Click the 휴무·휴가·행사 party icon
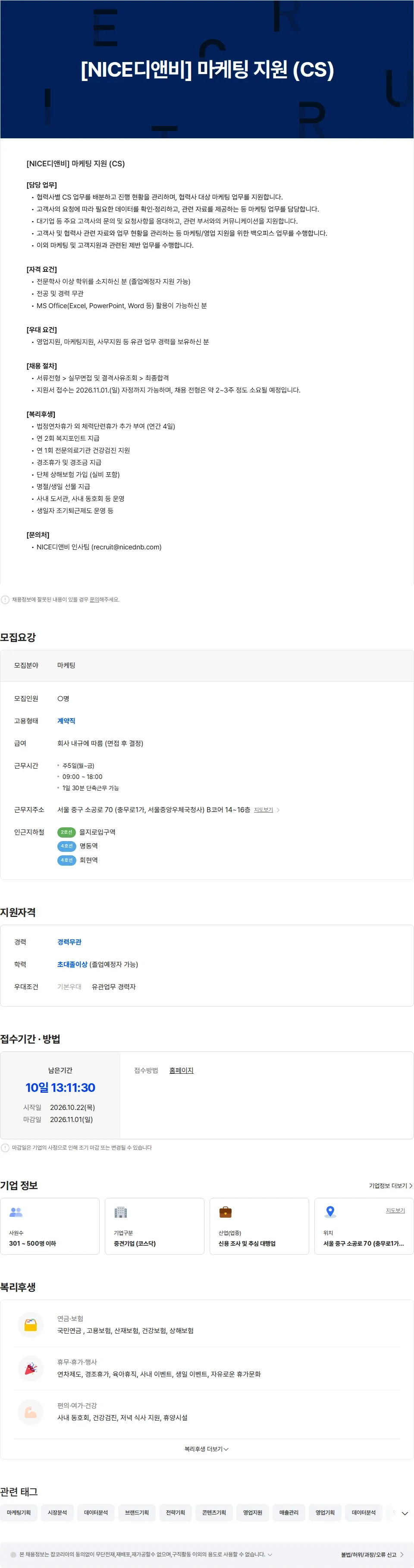Screen dimensions: 414x1568 click(31, 1368)
